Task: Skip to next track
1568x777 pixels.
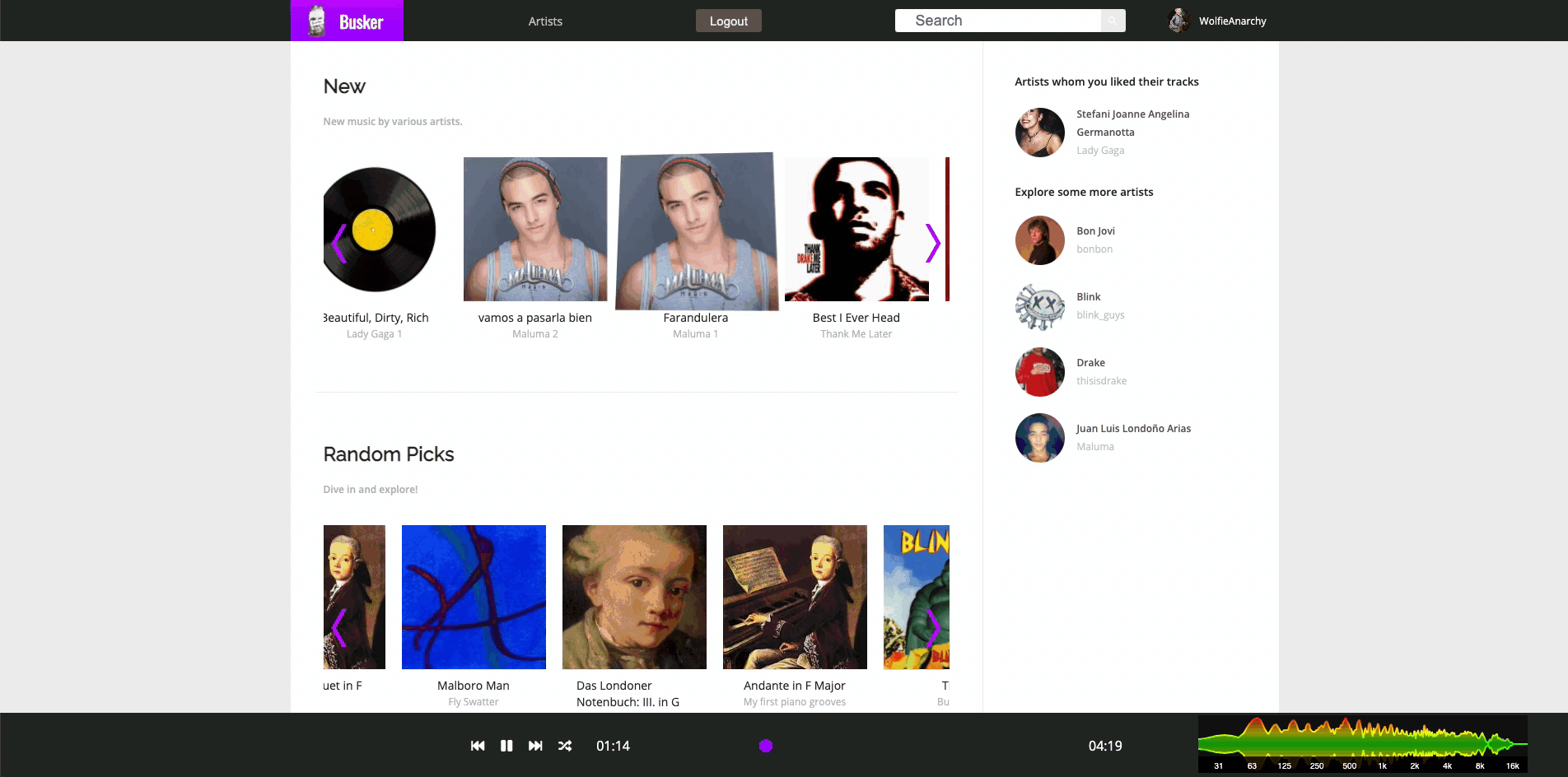Action: (x=535, y=746)
